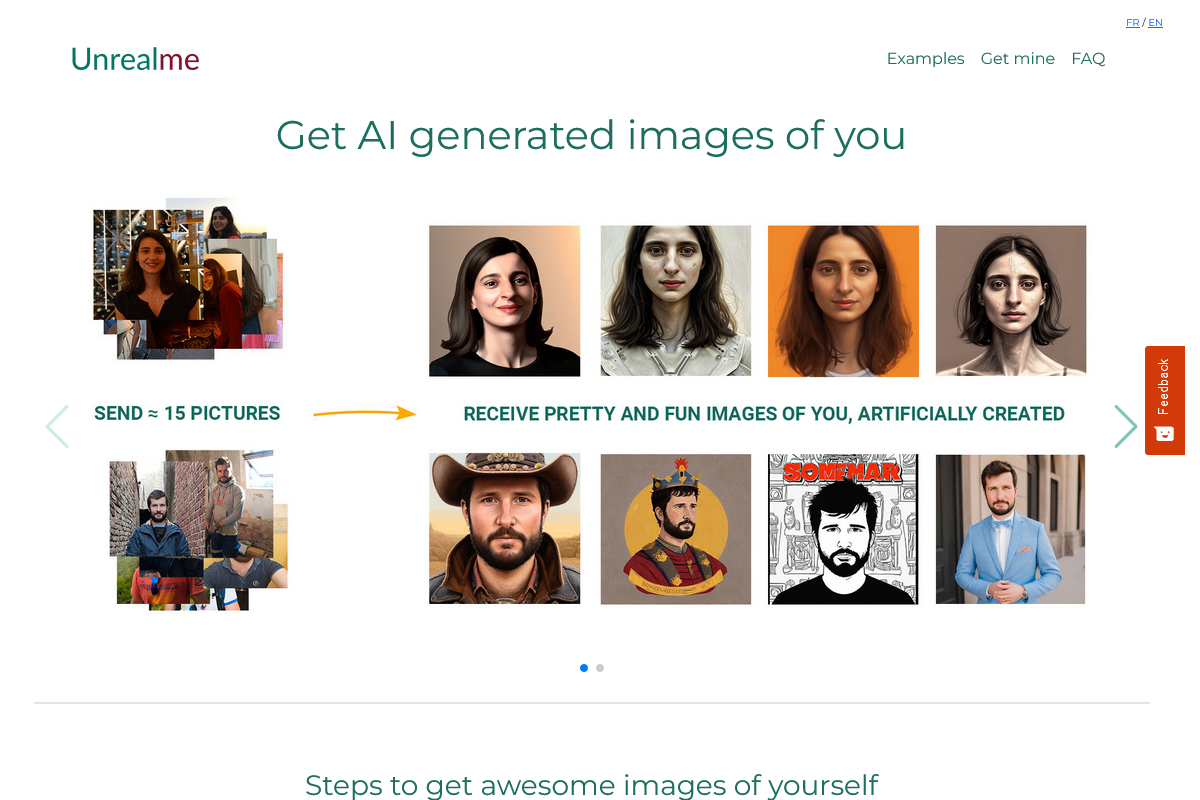1200x800 pixels.
Task: Select the second carousel dot
Action: coord(600,668)
